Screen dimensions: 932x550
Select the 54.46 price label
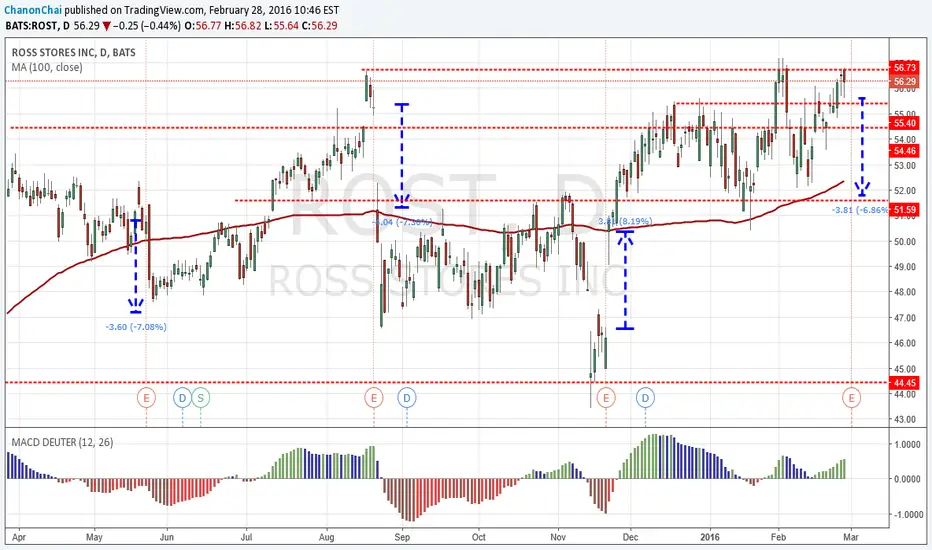pos(903,151)
